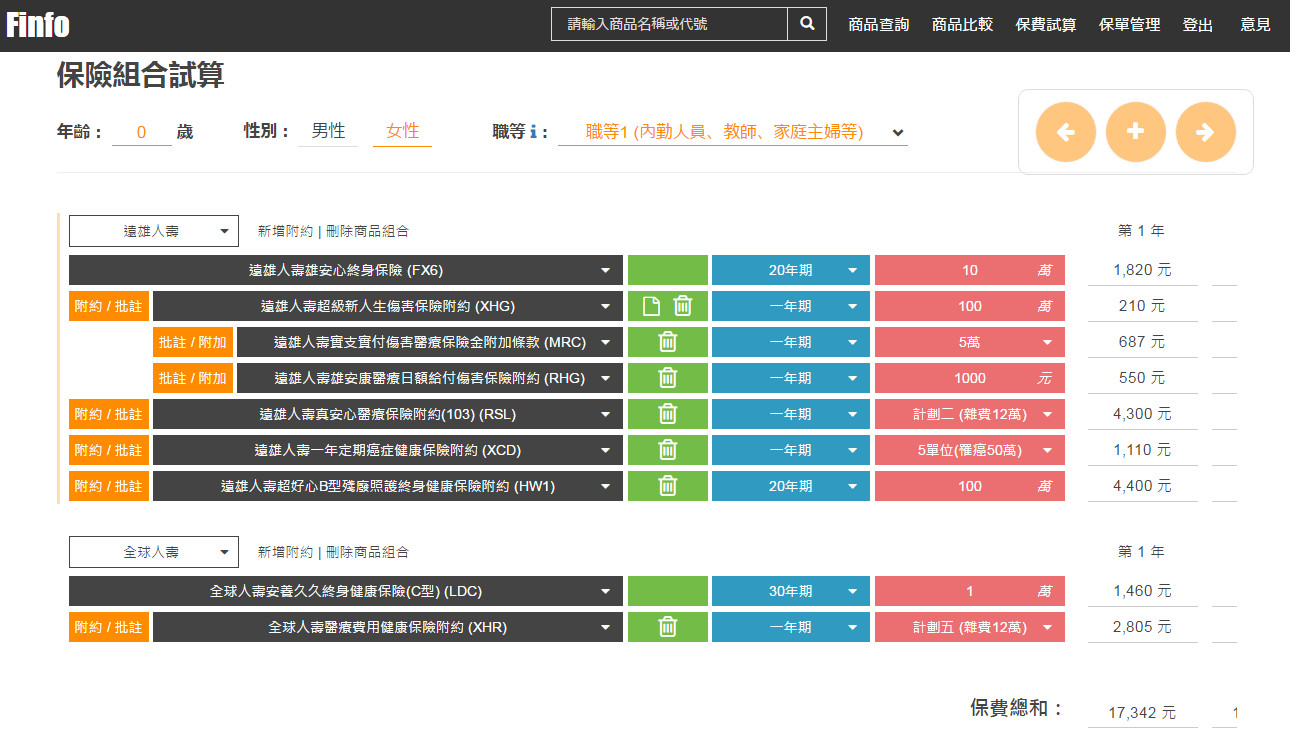Delete the XCD rider with trash icon
Screen dimensions: 1290x729
668,450
